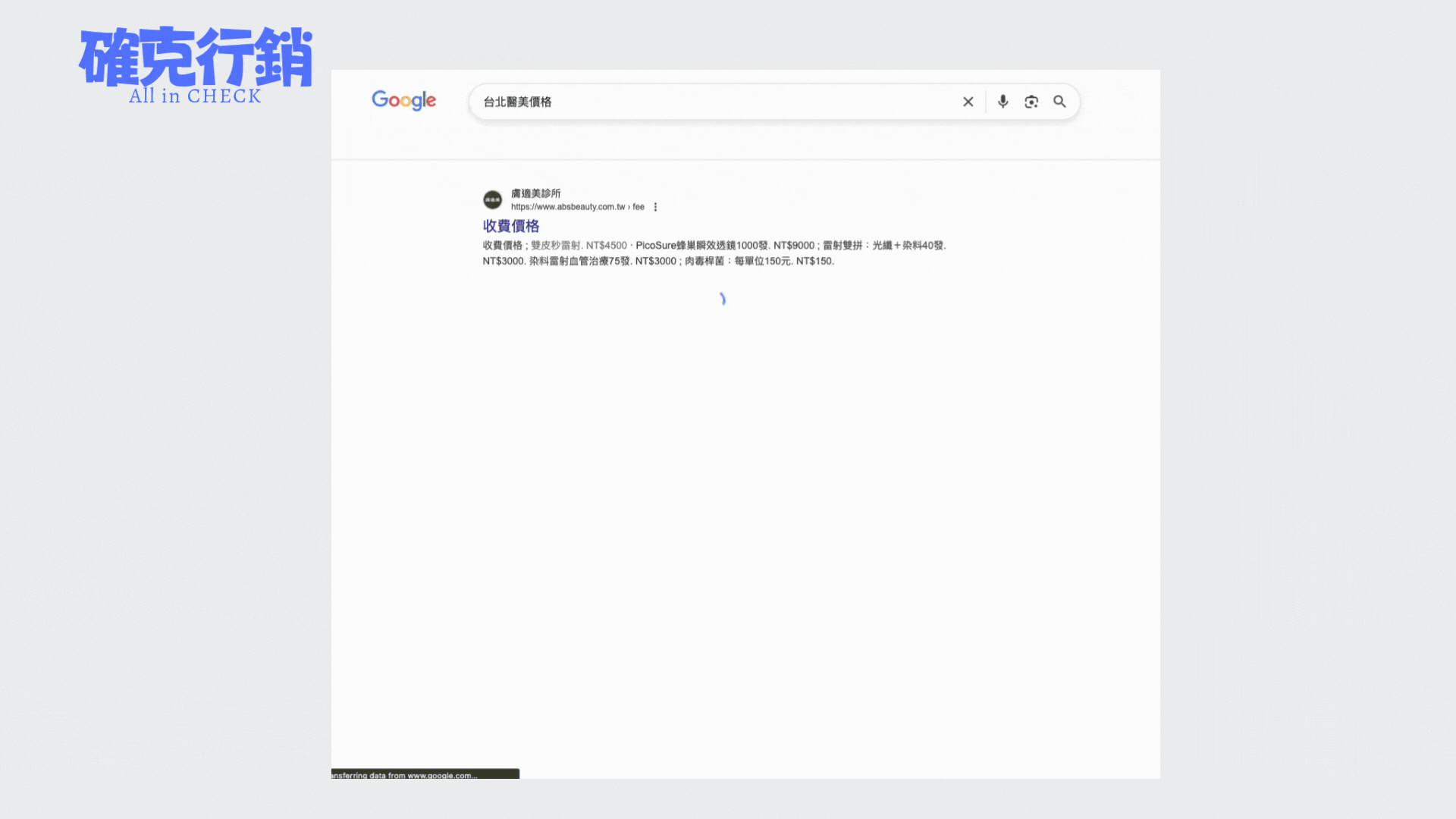Viewport: 1456px width, 819px height.
Task: Click the loading spinner below the result
Action: (x=722, y=299)
